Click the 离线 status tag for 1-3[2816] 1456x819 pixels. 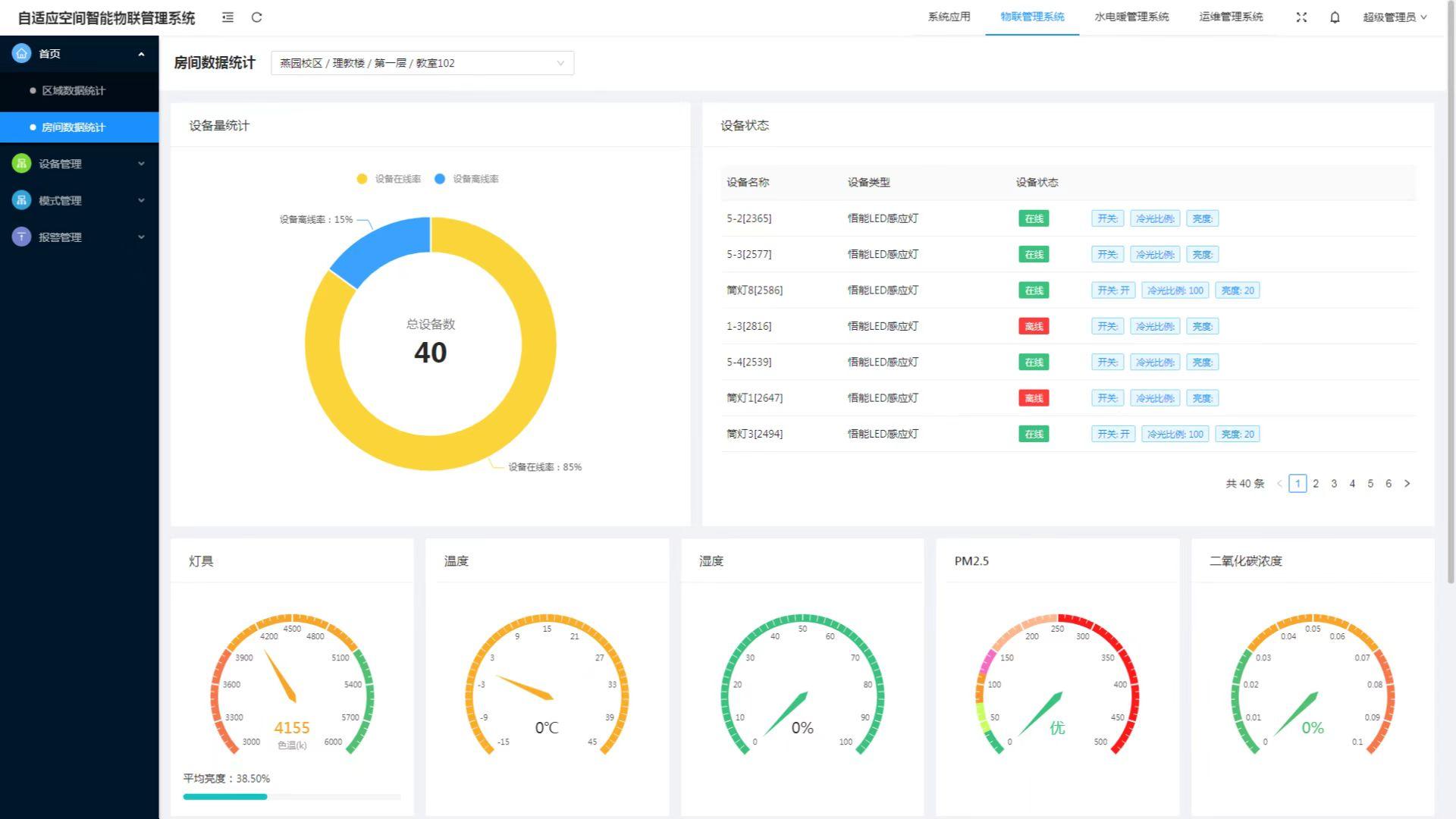[1034, 326]
